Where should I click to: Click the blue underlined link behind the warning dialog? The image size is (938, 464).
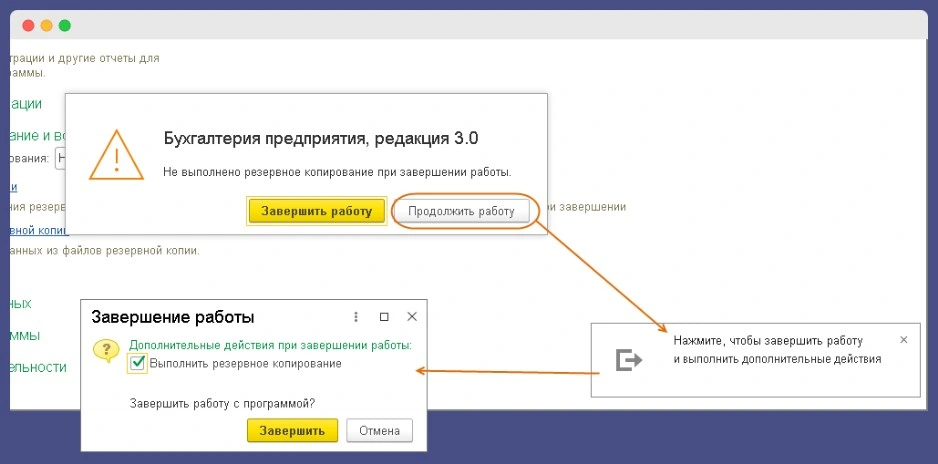(10, 187)
